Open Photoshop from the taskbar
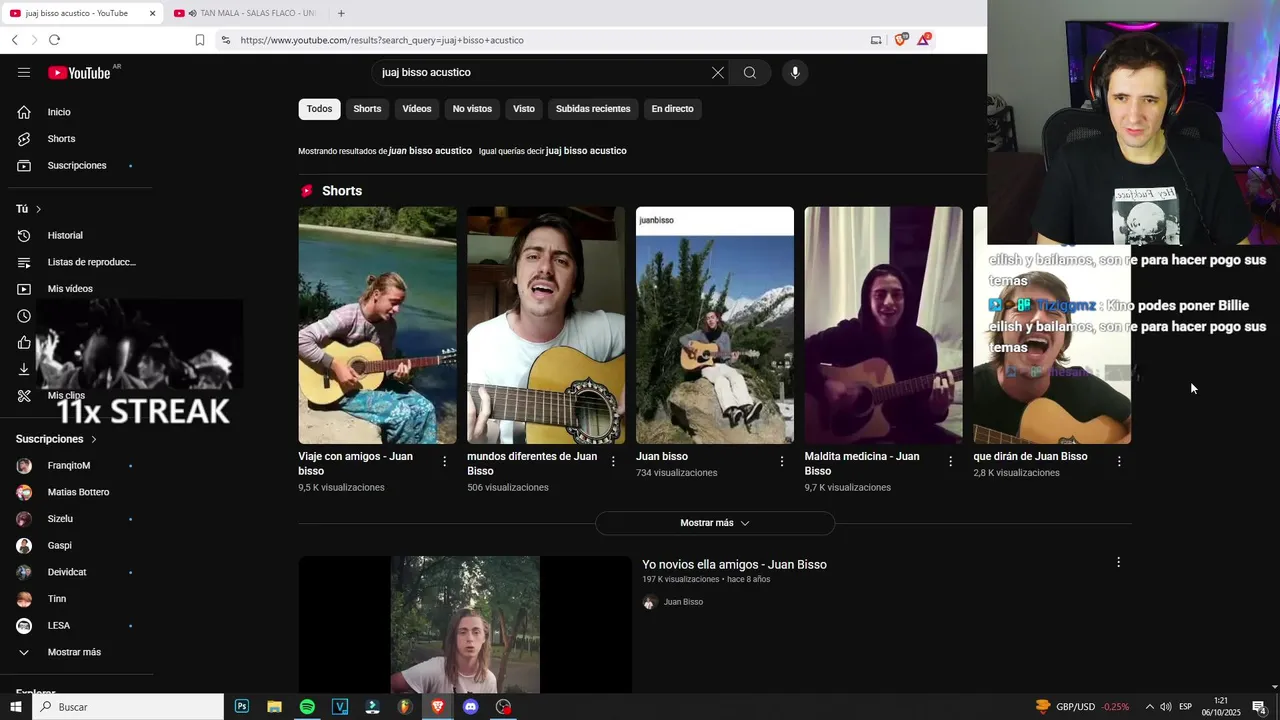 [x=242, y=706]
